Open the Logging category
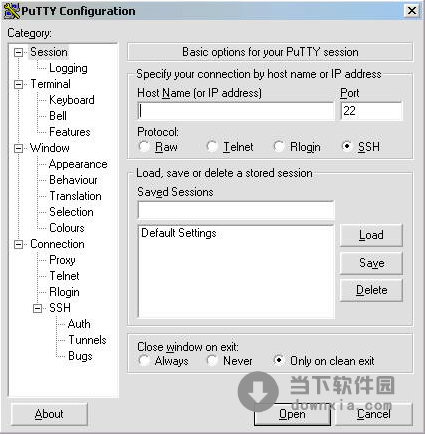The image size is (425, 436). point(68,68)
